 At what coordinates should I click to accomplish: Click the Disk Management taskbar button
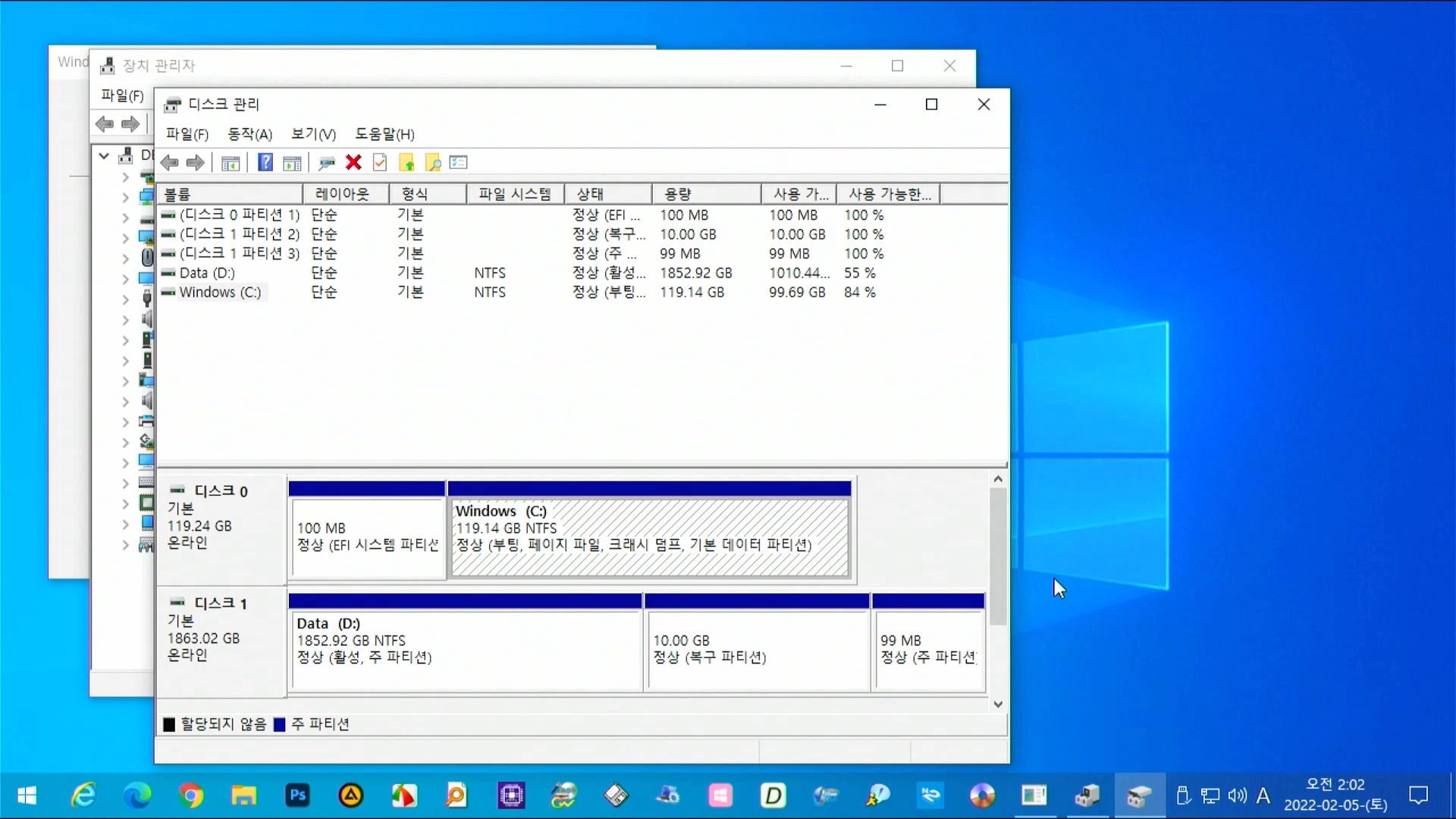pos(1140,795)
